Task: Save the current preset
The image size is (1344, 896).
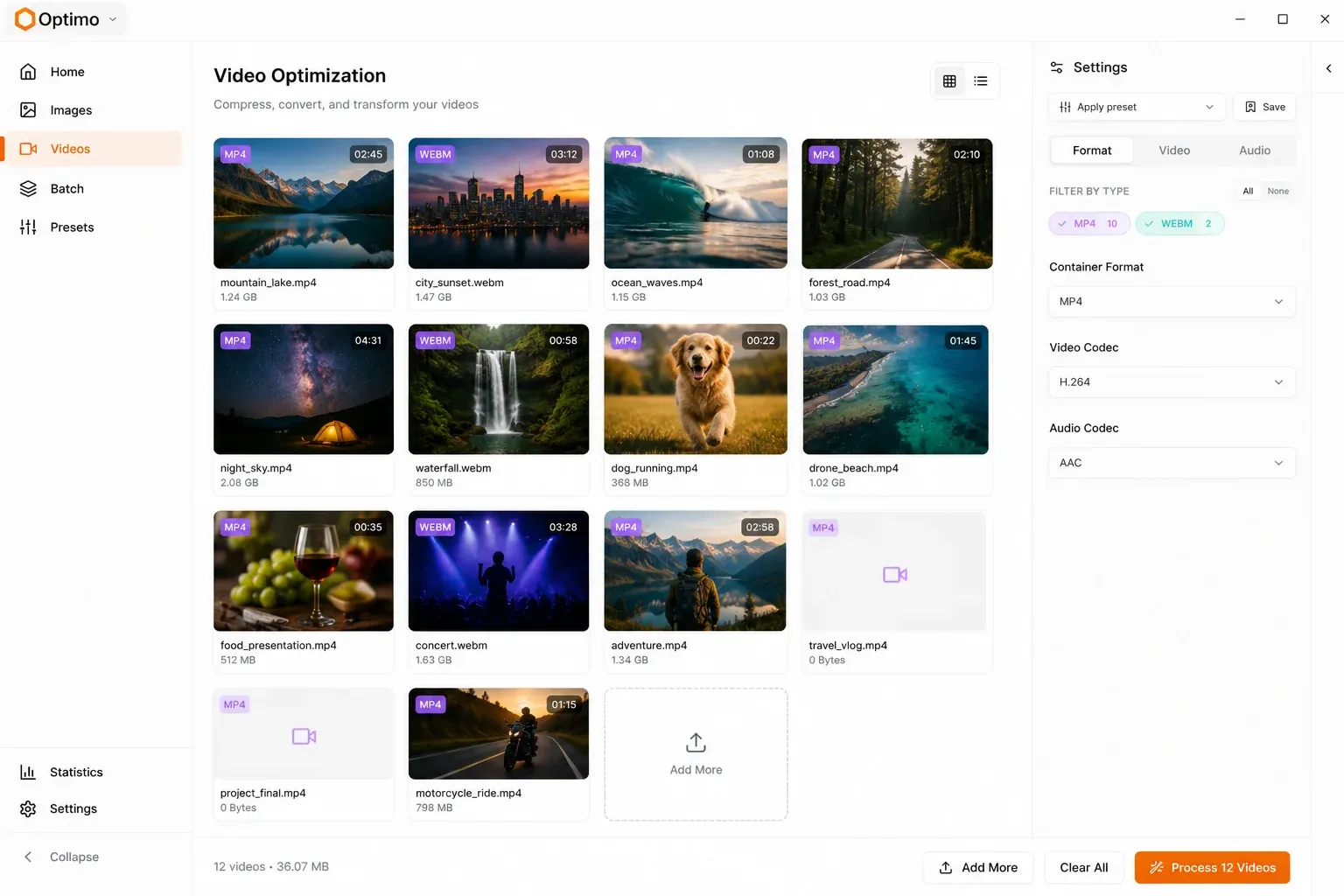Action: coord(1264,107)
